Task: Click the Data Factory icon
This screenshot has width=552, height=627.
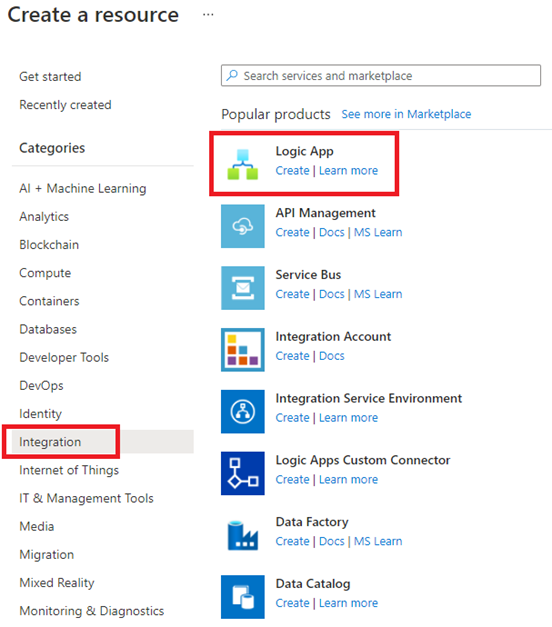Action: (243, 535)
